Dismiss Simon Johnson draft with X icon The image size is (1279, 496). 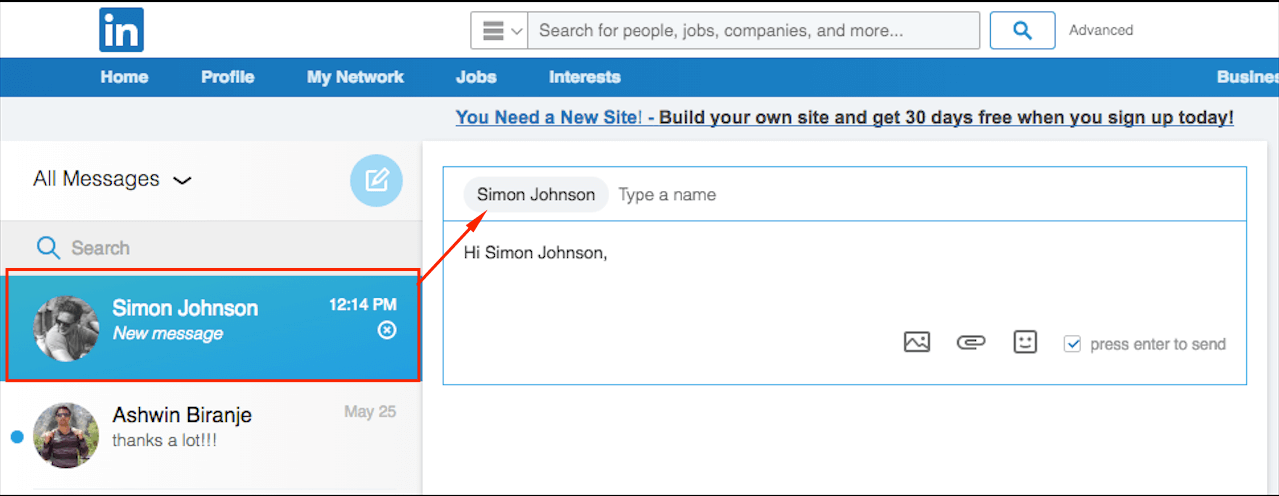coord(387,330)
